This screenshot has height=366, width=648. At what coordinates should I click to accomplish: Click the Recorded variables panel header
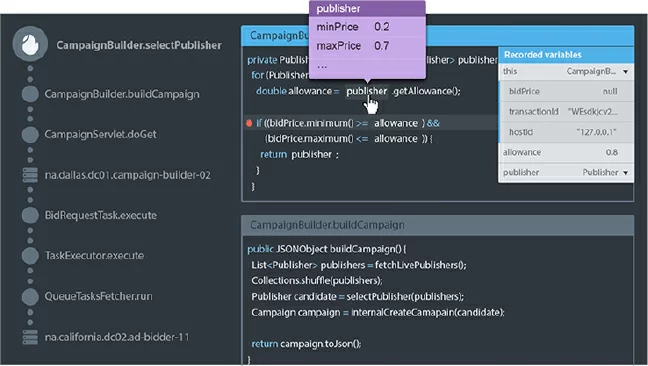point(566,55)
